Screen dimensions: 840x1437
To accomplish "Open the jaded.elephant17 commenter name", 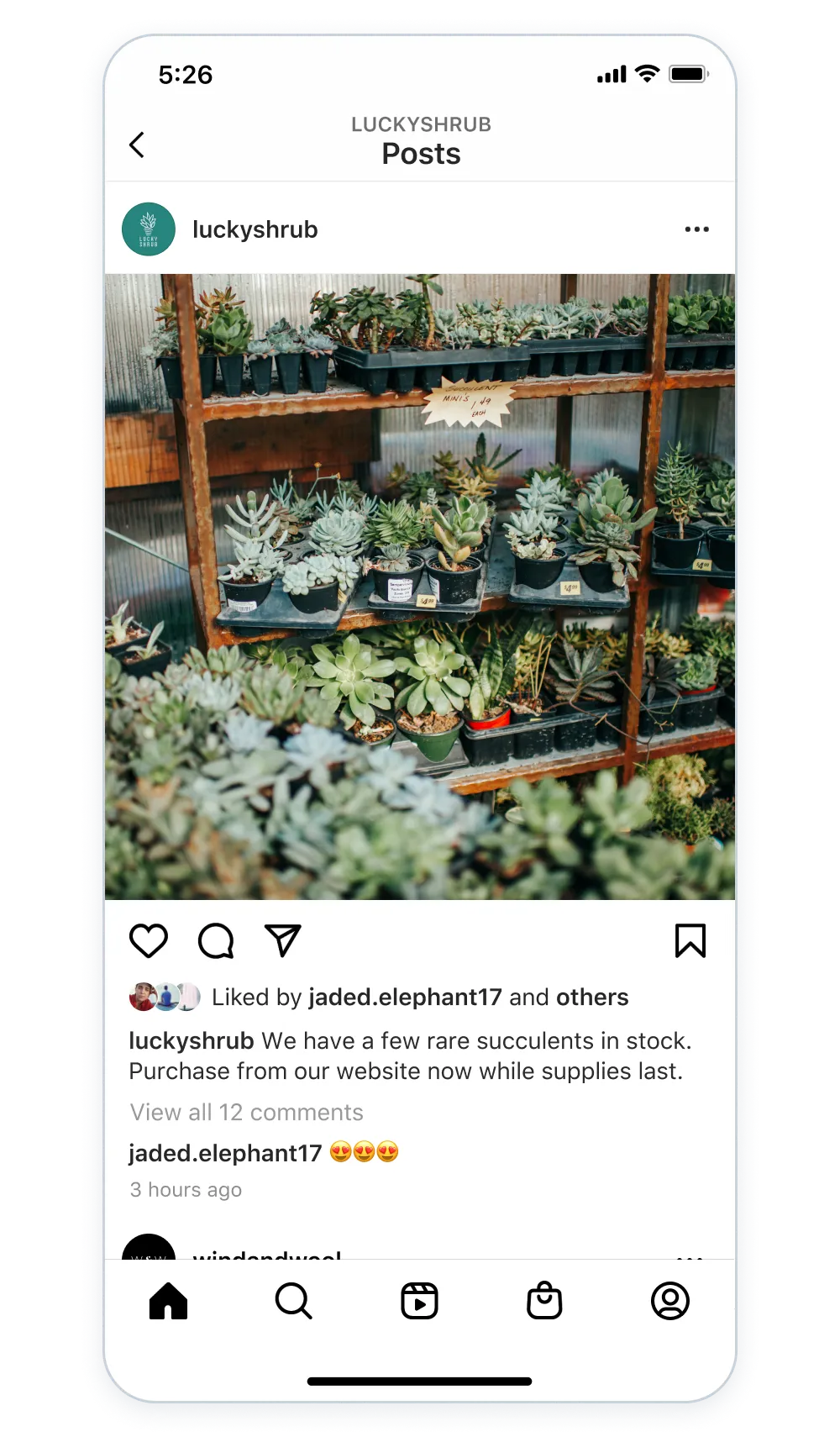I will click(x=225, y=1153).
